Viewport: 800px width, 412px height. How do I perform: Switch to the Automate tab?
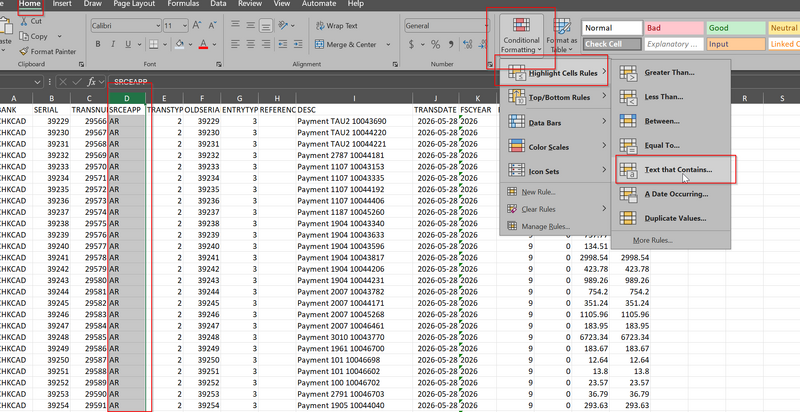318,4
